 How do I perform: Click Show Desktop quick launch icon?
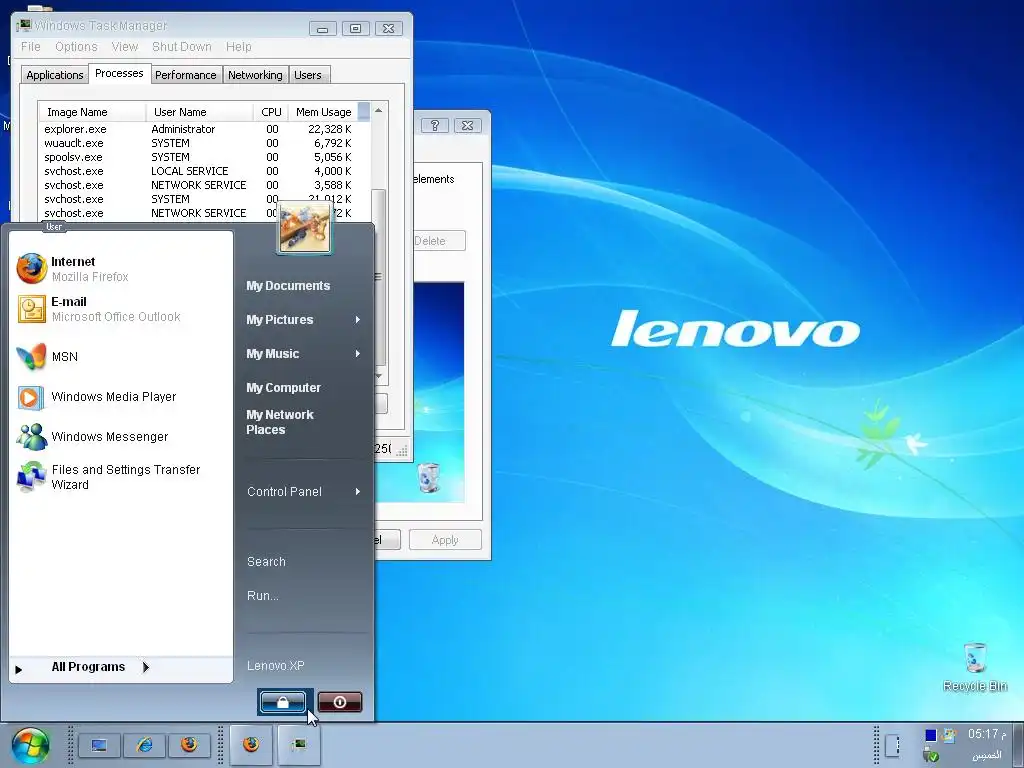(x=99, y=745)
